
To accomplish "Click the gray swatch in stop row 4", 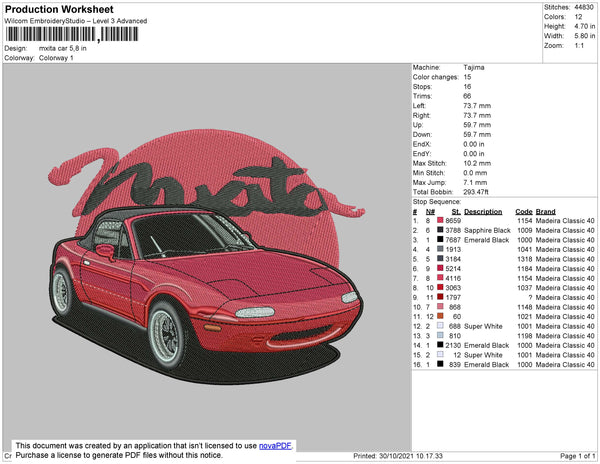I will (440, 249).
